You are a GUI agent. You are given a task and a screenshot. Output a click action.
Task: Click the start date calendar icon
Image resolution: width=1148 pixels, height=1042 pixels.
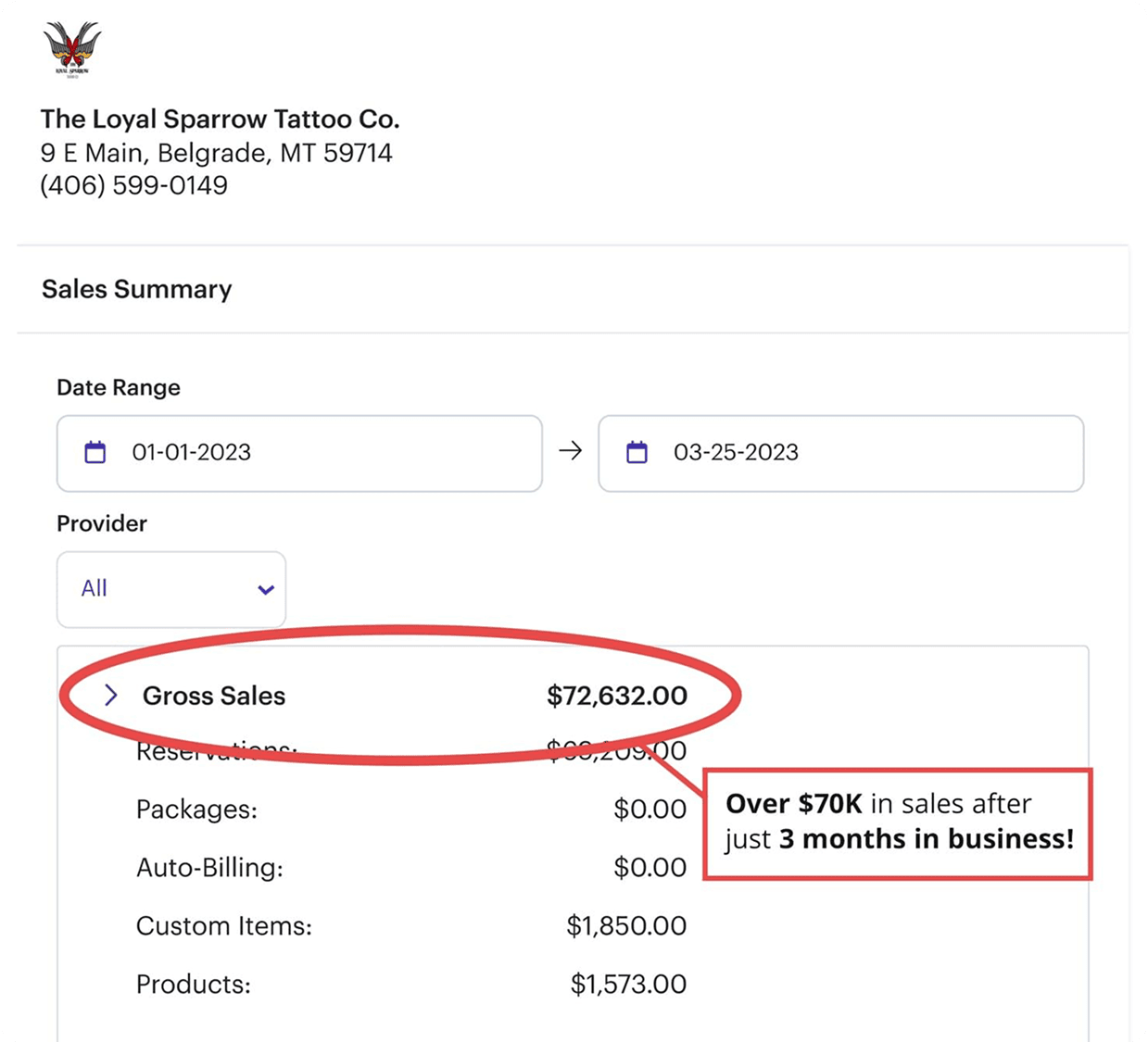(95, 452)
